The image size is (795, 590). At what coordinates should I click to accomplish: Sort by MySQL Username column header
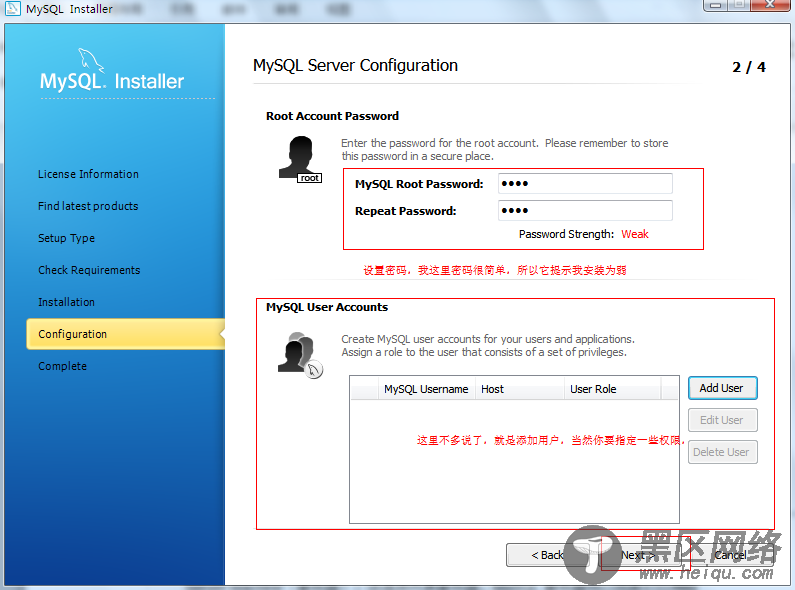(x=426, y=389)
